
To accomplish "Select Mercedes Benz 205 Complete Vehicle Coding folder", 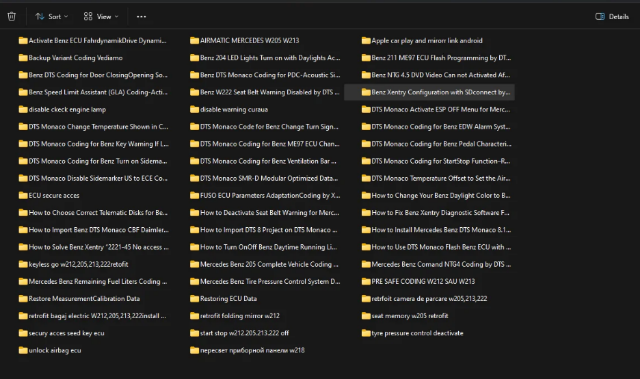I will pyautogui.click(x=269, y=264).
